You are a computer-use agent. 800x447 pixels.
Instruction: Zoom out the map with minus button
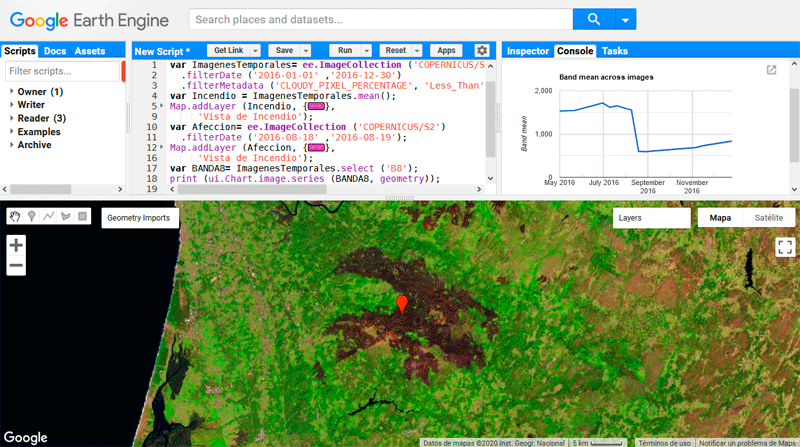(x=16, y=265)
